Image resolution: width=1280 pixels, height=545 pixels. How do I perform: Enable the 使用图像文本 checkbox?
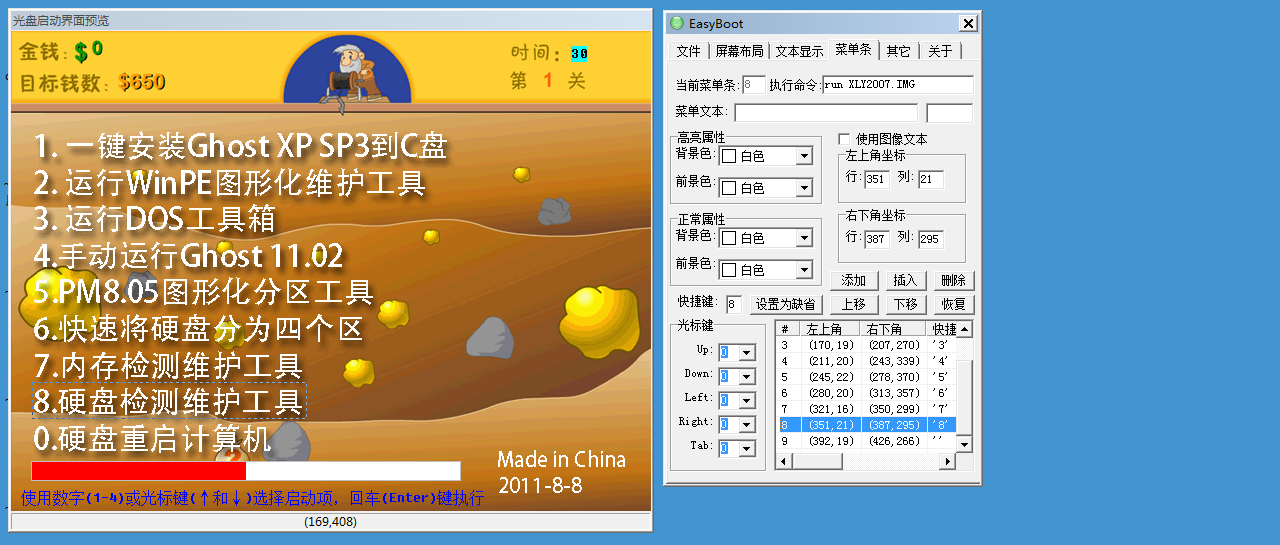844,139
